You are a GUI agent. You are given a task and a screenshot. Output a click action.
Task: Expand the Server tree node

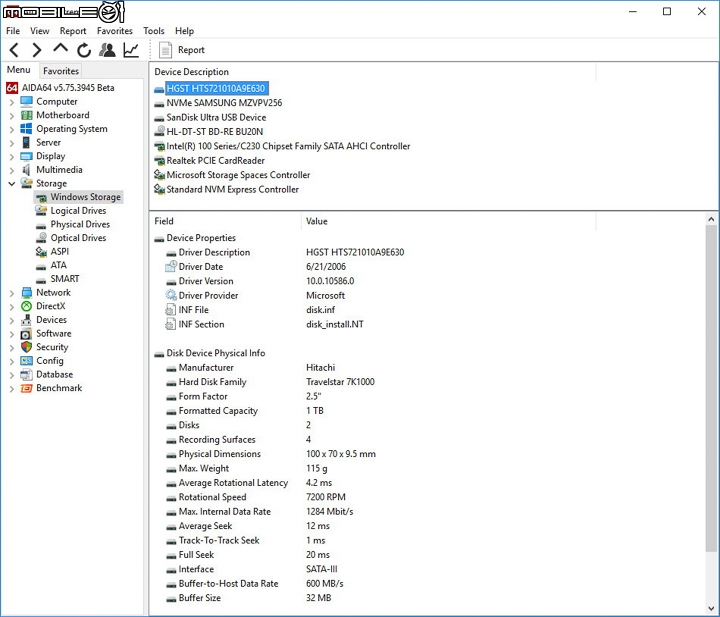[x=12, y=143]
